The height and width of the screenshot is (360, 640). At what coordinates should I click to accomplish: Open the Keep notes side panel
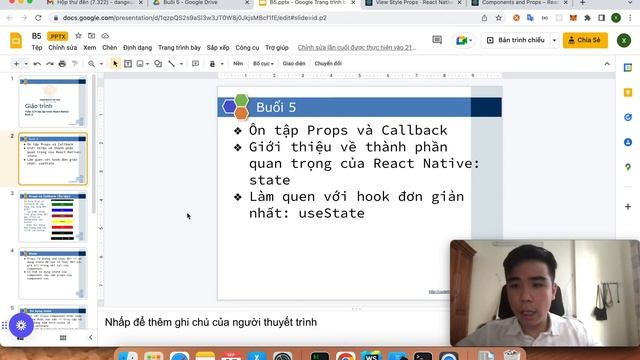[628, 93]
